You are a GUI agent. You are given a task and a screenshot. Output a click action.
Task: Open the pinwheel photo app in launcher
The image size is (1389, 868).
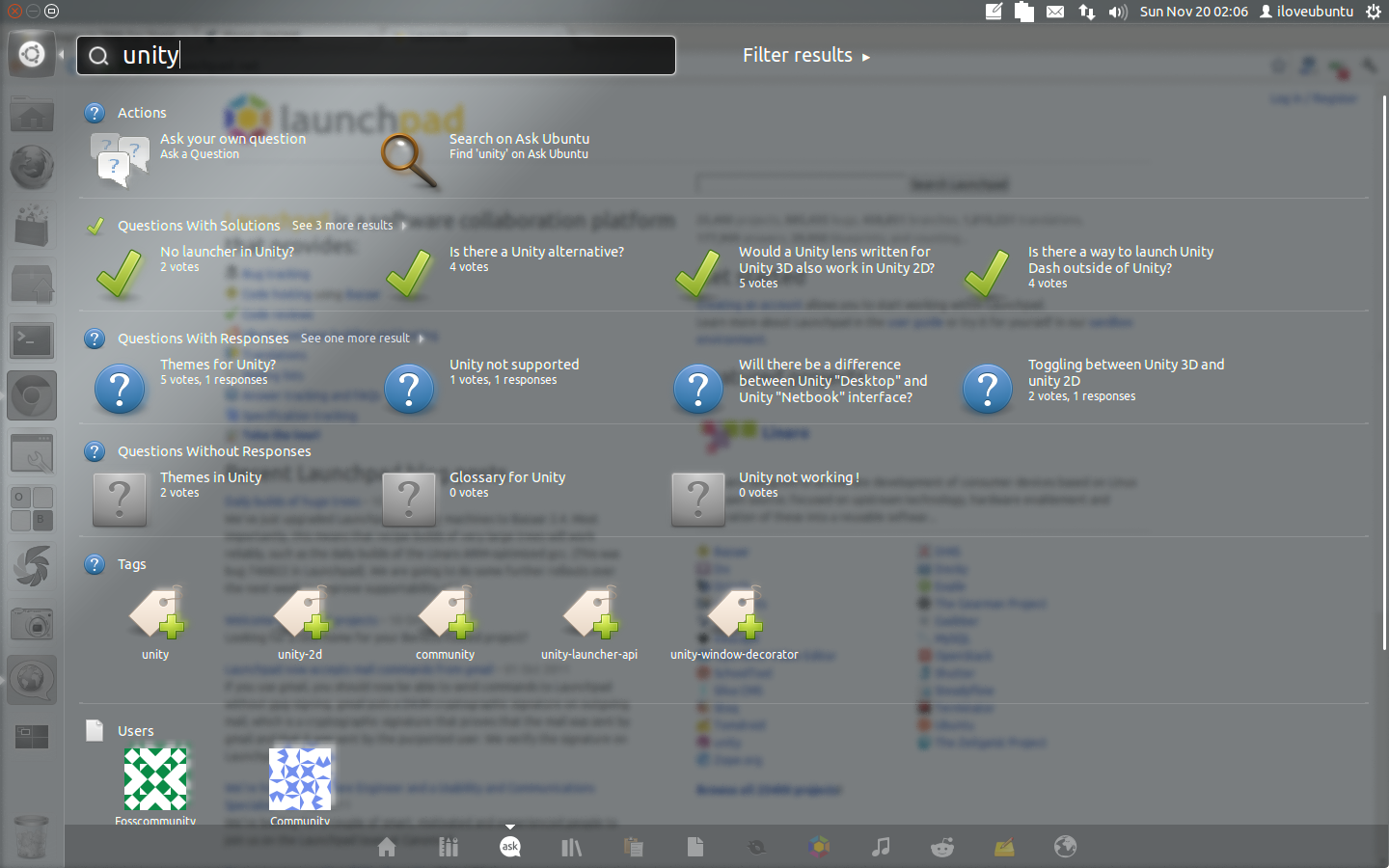coord(32,566)
